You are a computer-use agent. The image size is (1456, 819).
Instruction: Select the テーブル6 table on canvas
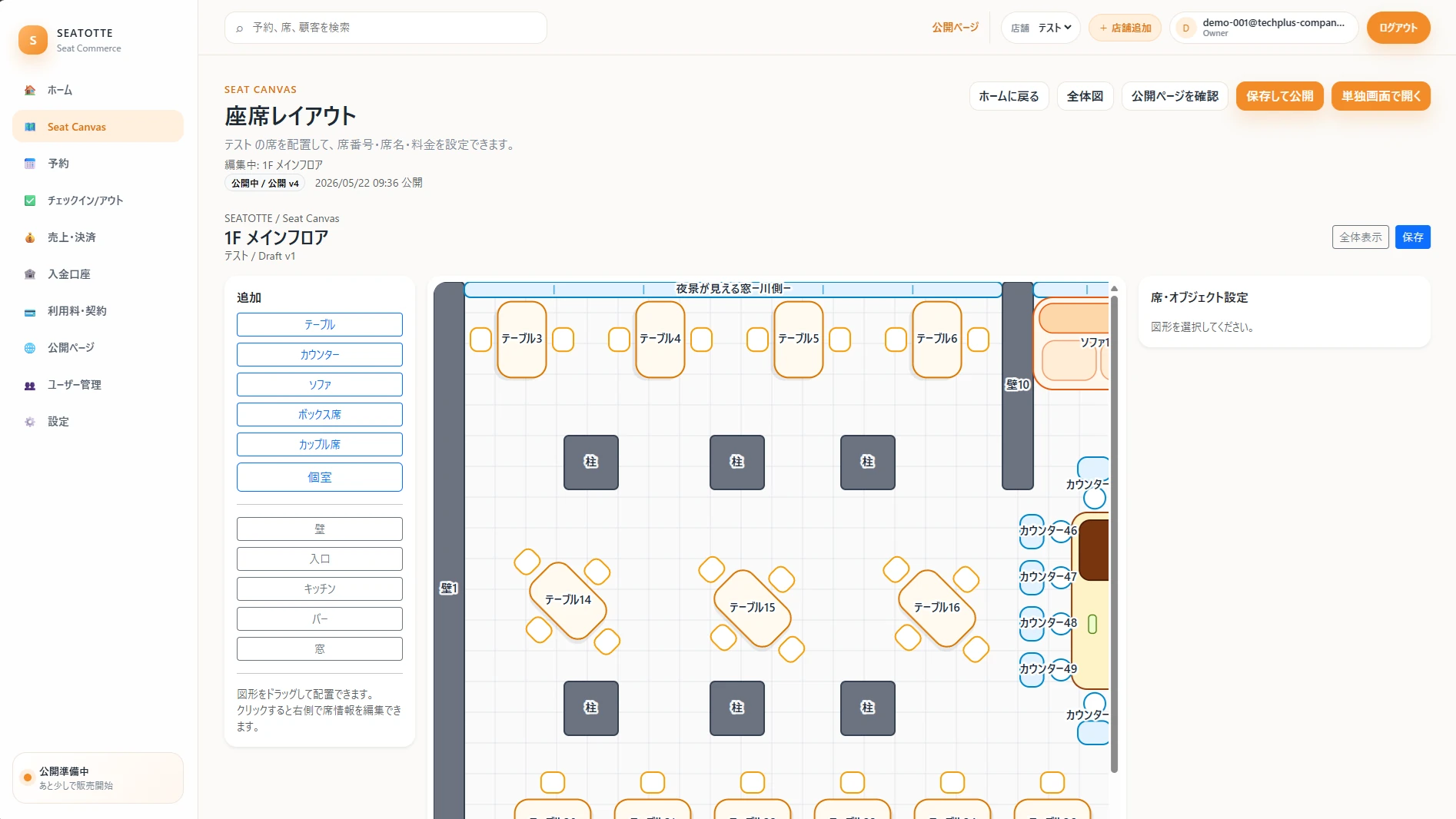click(x=937, y=339)
